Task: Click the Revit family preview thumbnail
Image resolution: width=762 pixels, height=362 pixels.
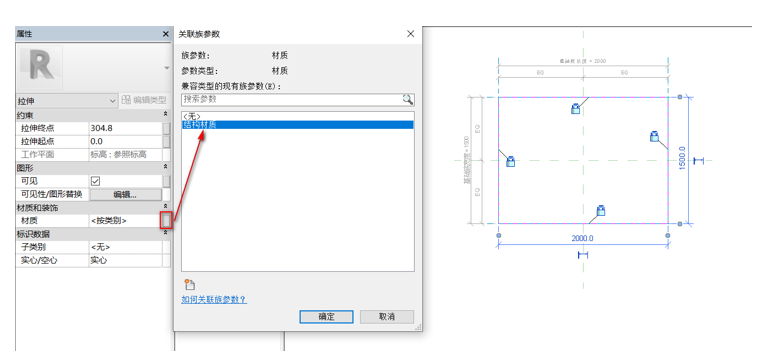Action: pos(40,69)
